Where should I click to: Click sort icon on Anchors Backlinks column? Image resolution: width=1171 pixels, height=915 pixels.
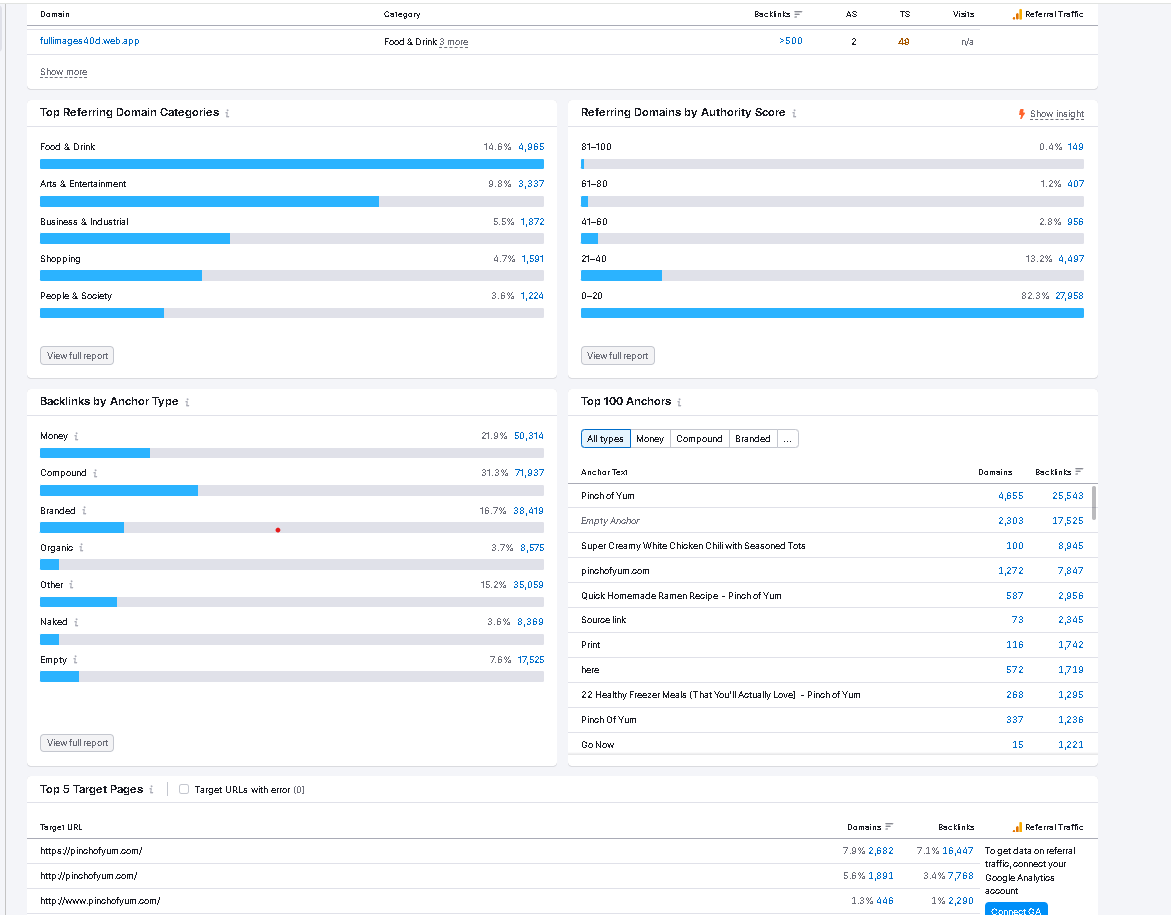(x=1079, y=472)
